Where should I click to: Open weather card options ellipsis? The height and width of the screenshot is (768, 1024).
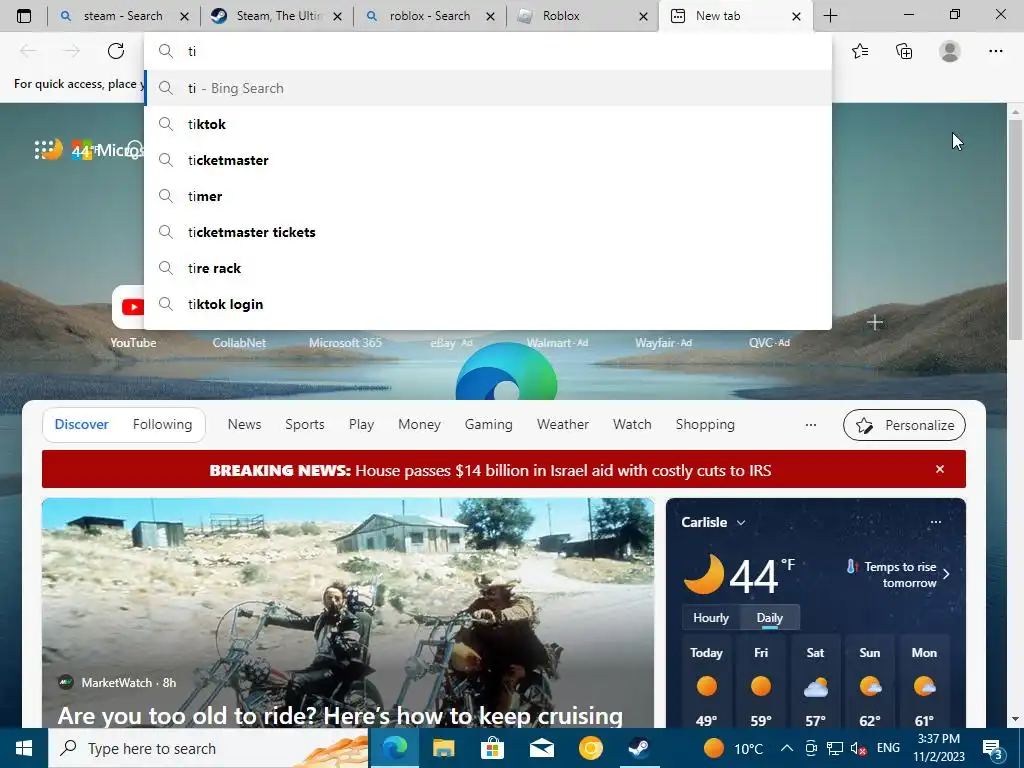click(936, 522)
